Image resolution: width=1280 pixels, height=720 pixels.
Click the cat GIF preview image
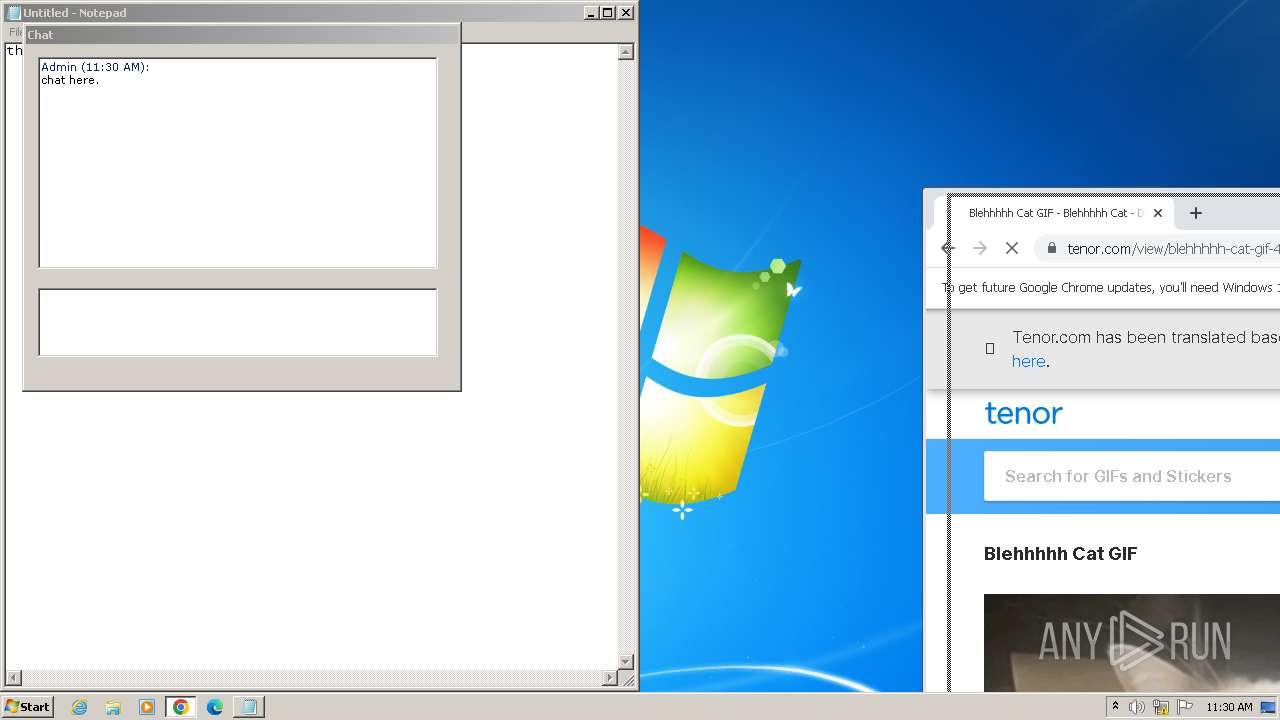(x=1132, y=642)
